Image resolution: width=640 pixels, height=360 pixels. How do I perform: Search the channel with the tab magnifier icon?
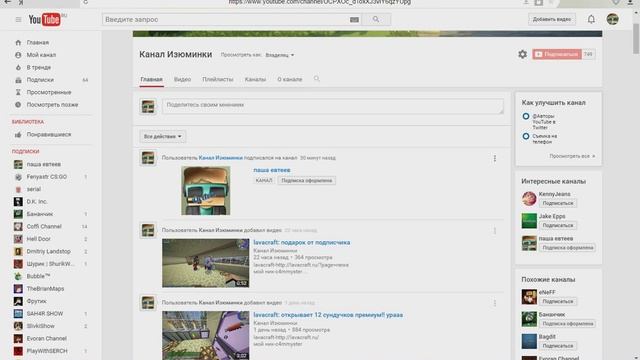point(317,79)
